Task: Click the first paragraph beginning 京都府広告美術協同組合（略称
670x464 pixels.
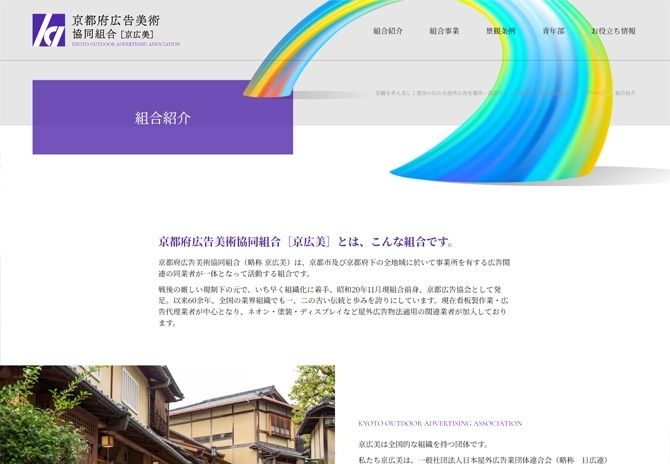Action: click(334, 268)
